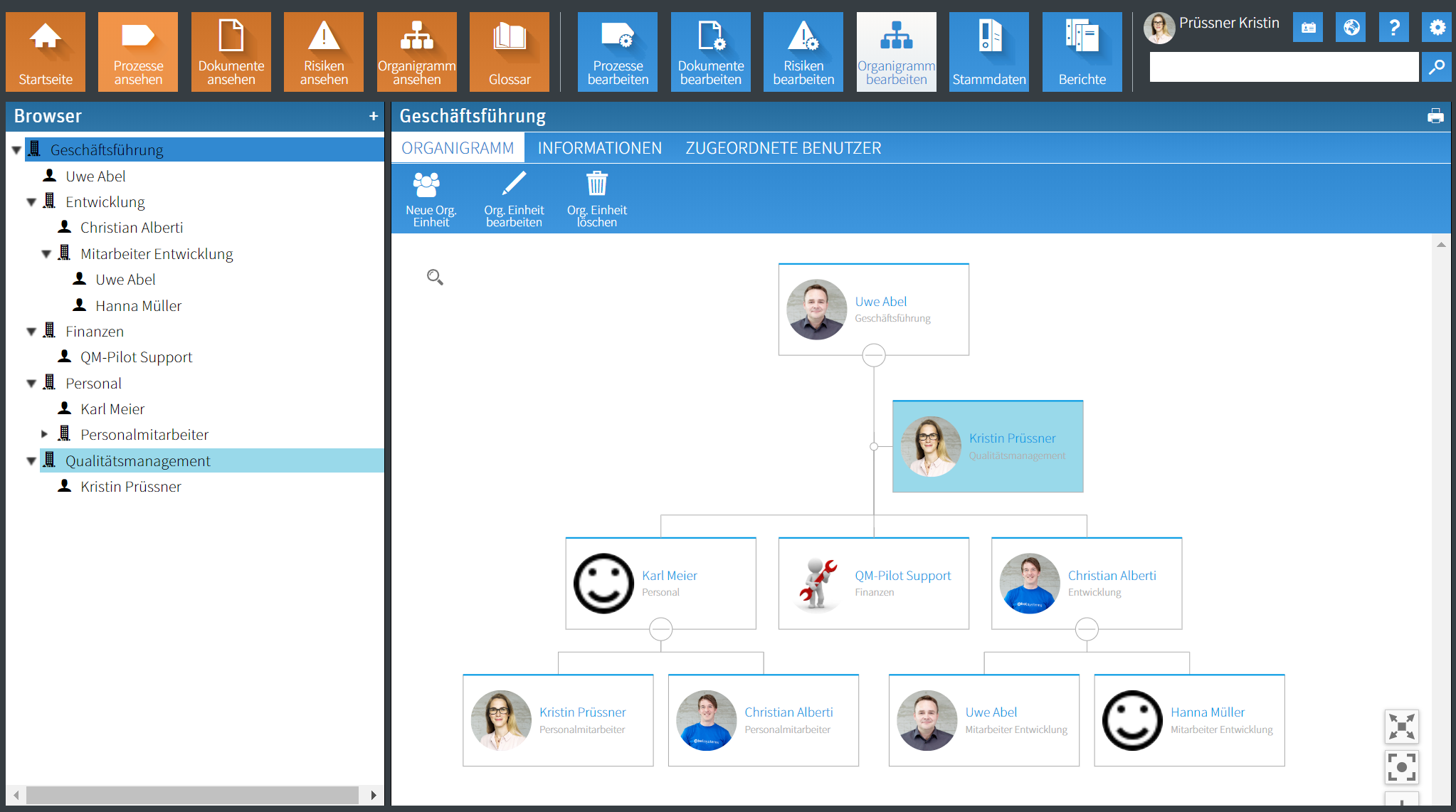Expand the Personalmitarbeiter node
The width and height of the screenshot is (1456, 812).
(45, 433)
